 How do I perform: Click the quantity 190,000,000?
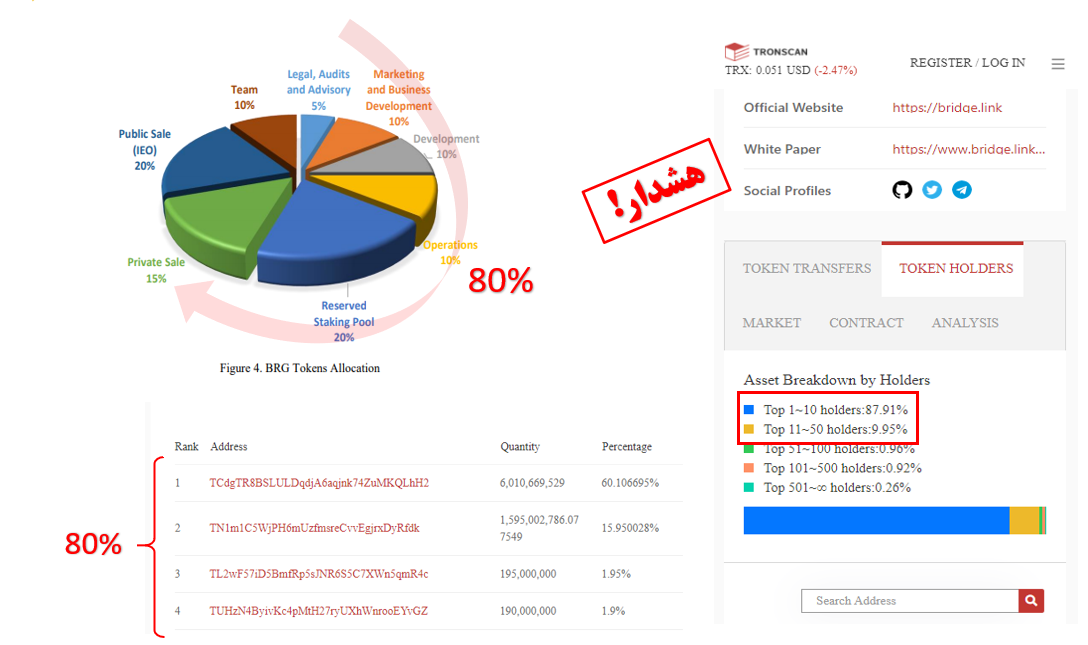[528, 611]
